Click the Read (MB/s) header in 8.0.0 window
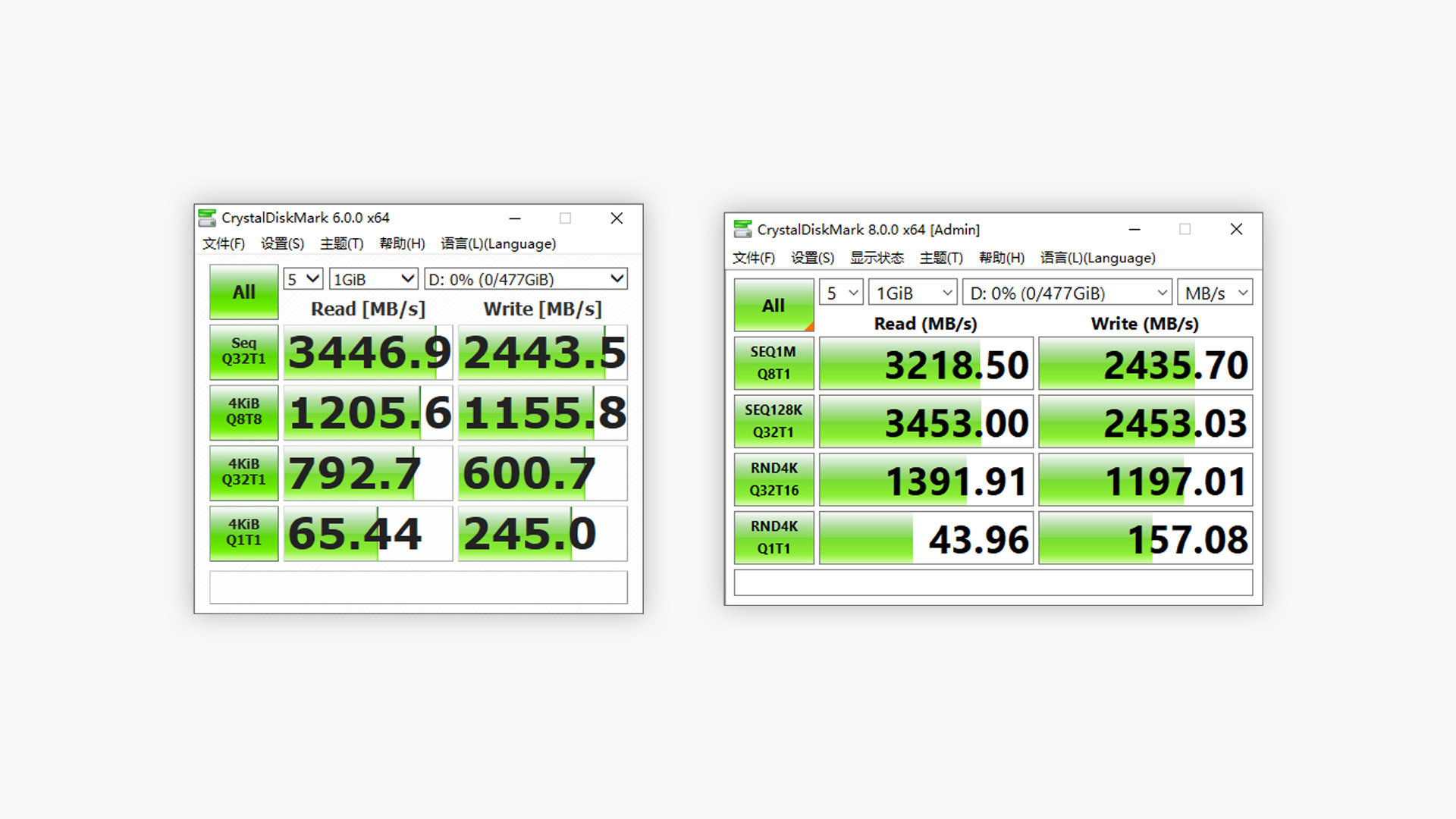This screenshot has width=1456, height=819. 926,324
